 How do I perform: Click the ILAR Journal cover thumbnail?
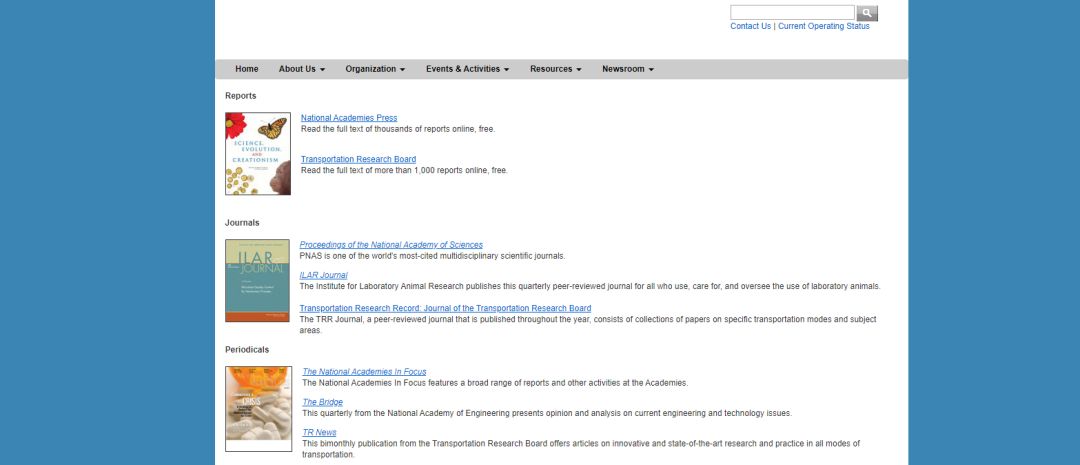click(257, 280)
